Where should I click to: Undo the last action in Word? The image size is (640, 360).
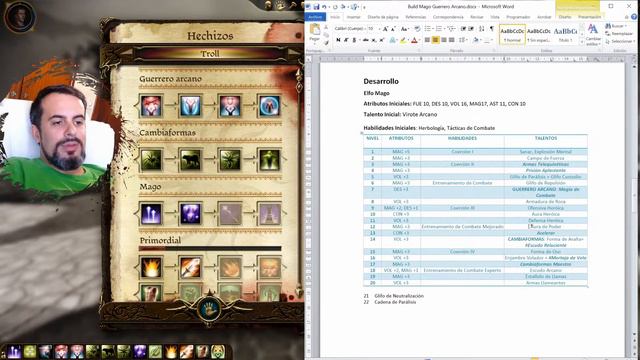(x=324, y=7)
